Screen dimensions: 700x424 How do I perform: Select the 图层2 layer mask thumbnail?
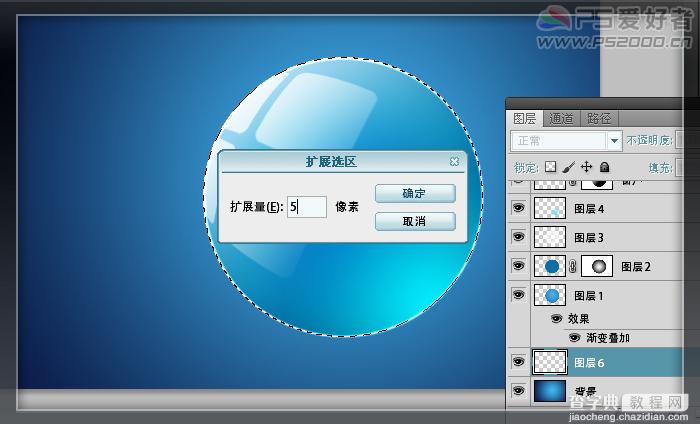coord(597,266)
